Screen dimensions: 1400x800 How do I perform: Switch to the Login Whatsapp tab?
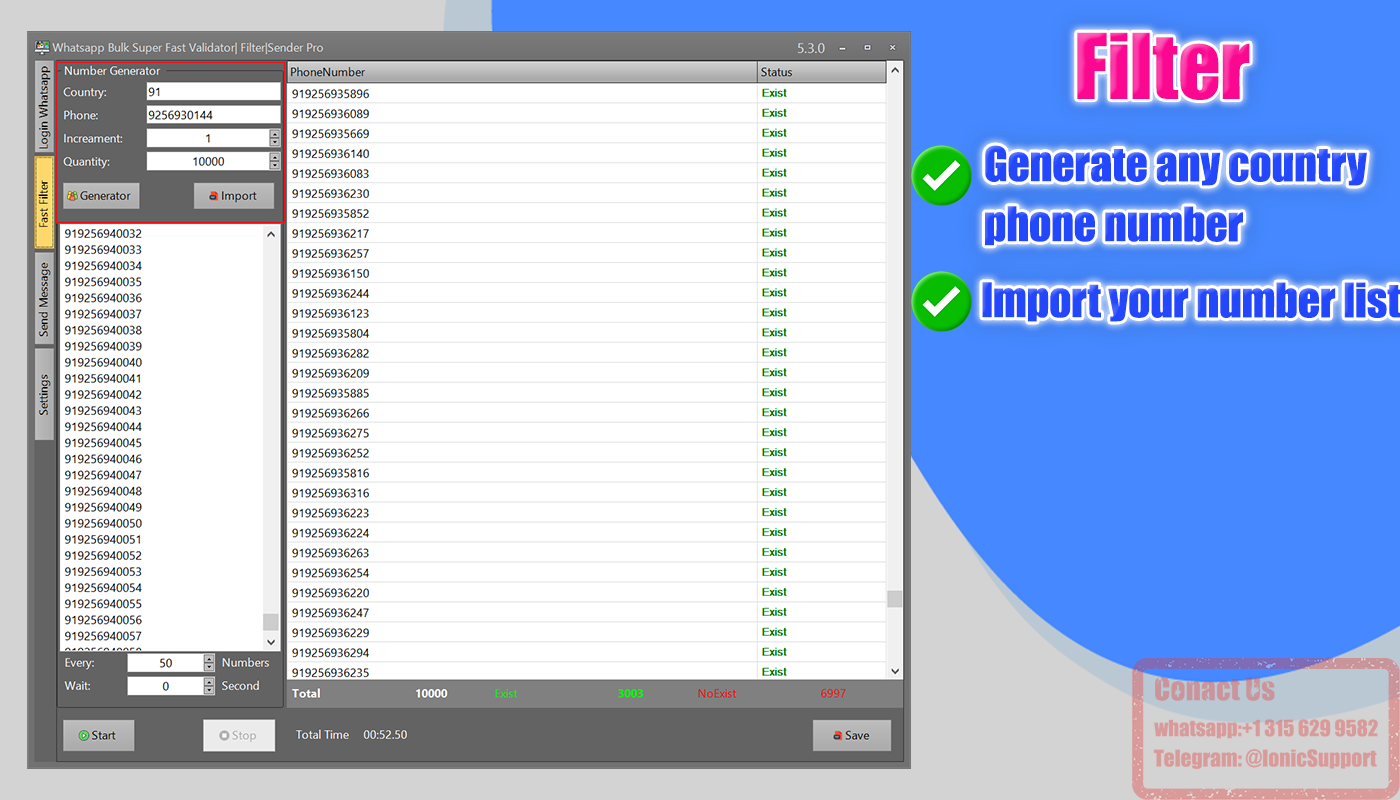point(44,108)
